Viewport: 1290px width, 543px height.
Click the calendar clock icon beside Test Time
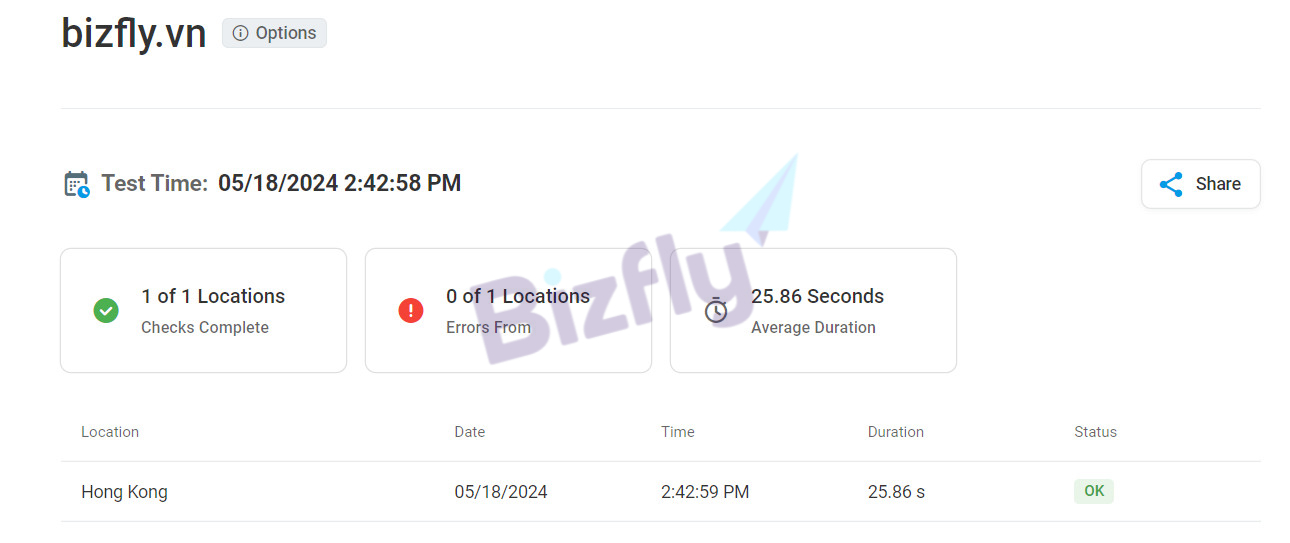[77, 184]
